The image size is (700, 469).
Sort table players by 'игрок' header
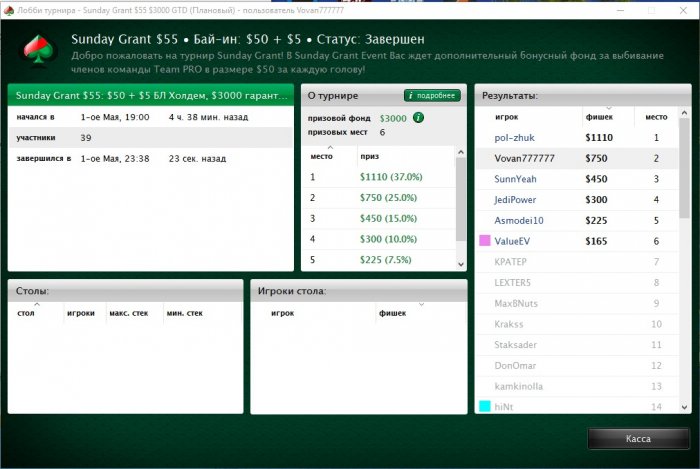pyautogui.click(x=283, y=313)
